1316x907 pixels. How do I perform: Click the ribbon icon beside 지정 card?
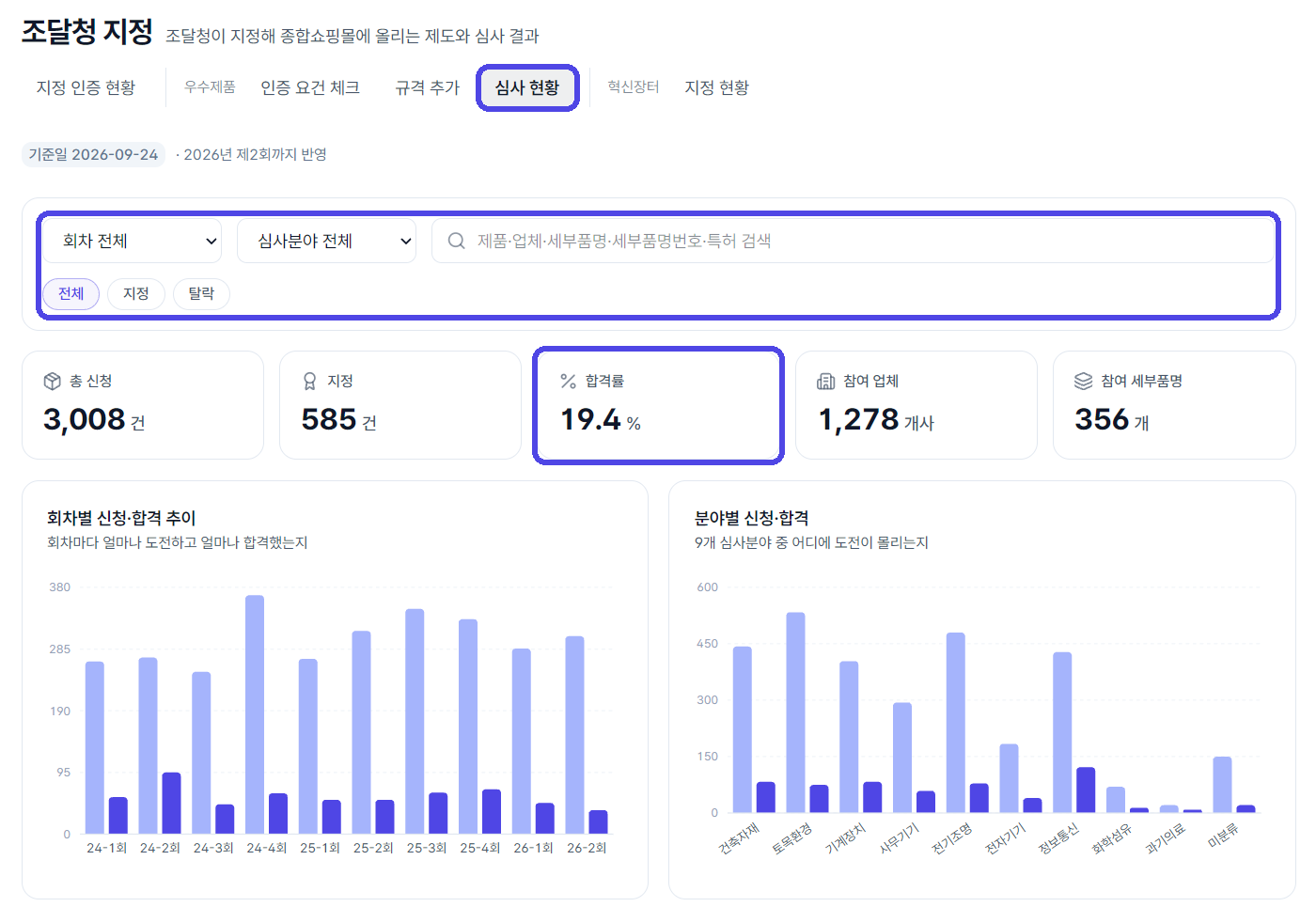[310, 381]
